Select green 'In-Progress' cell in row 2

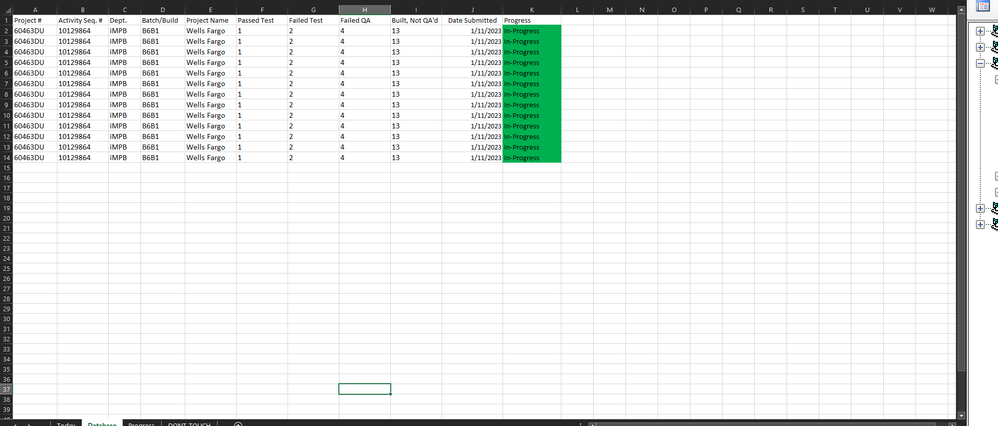(x=531, y=31)
